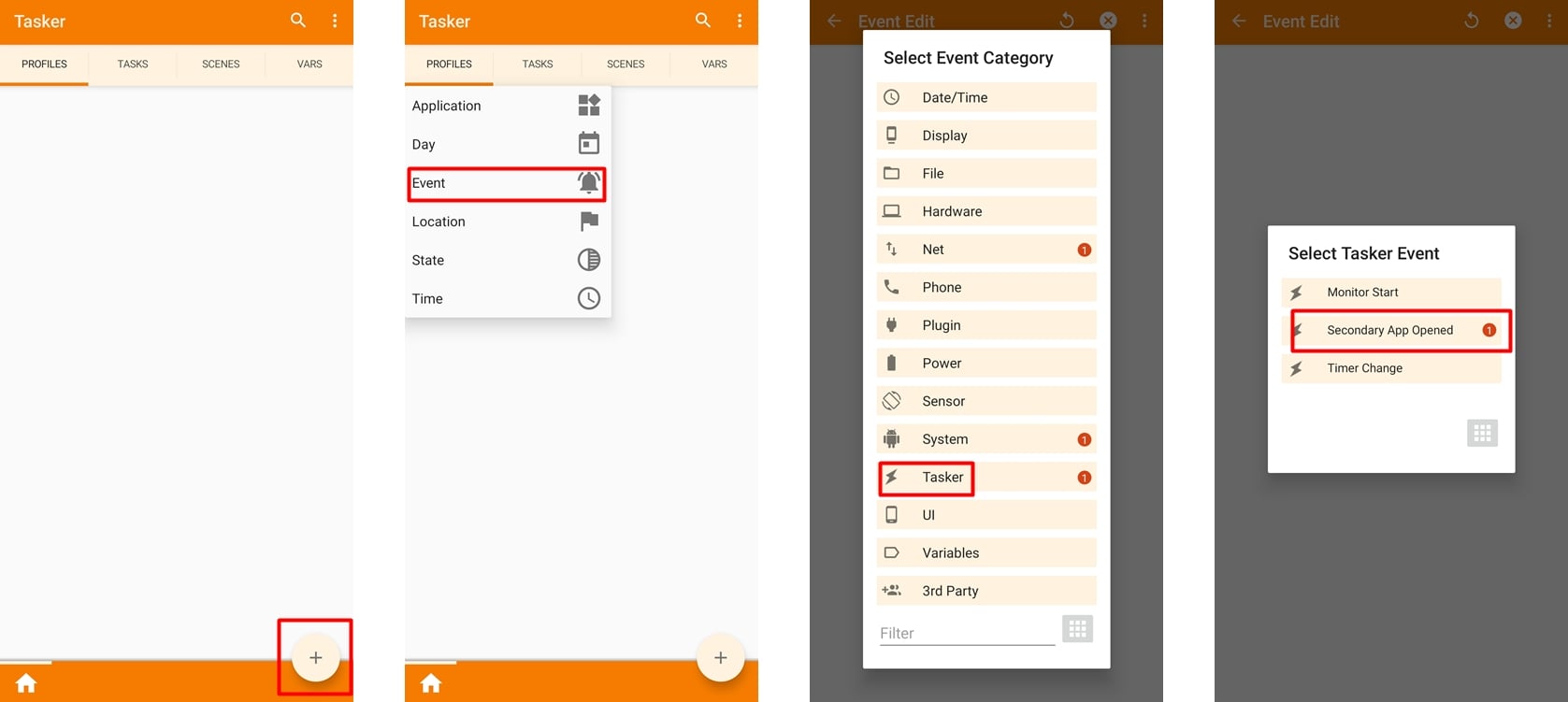
Task: Open overflow menu beside the profile type menu screen's search
Action: click(x=740, y=21)
